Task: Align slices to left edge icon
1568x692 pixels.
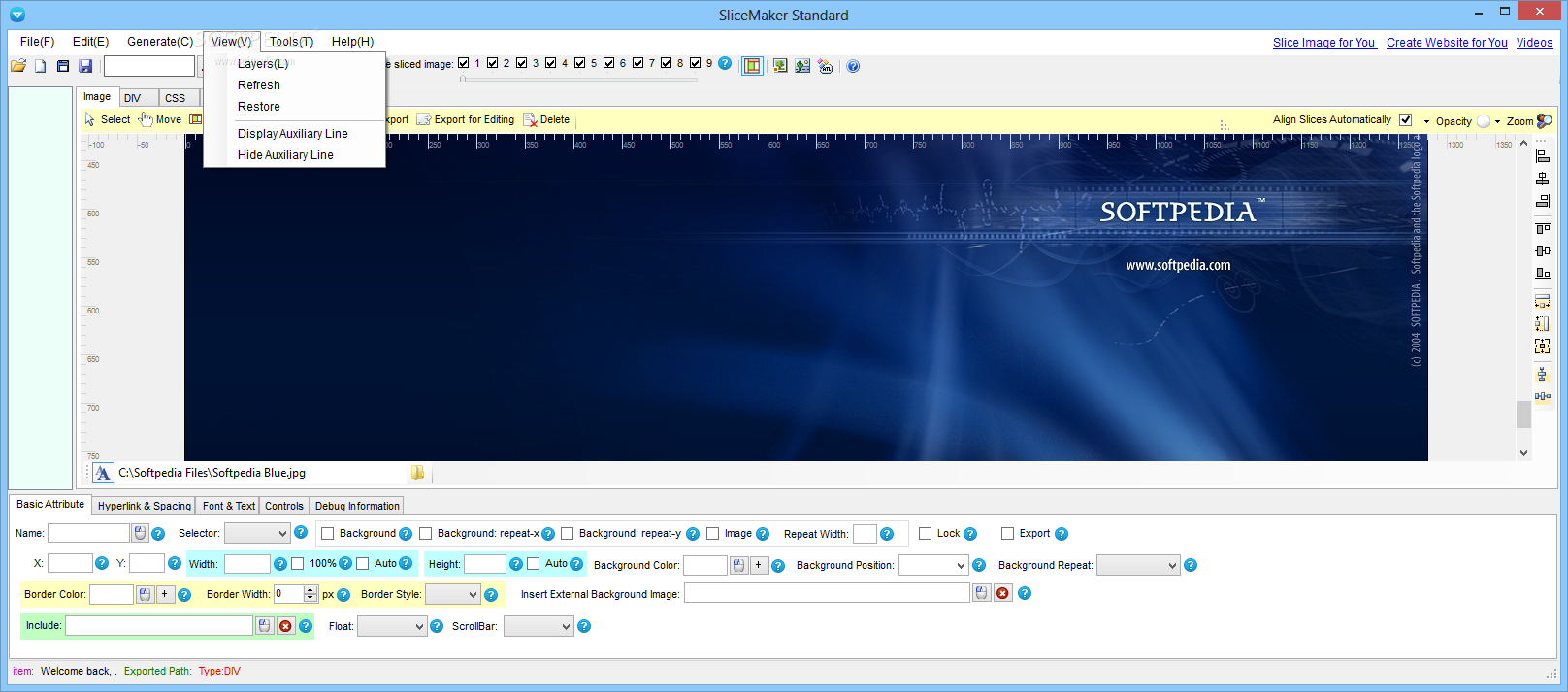Action: (1543, 156)
